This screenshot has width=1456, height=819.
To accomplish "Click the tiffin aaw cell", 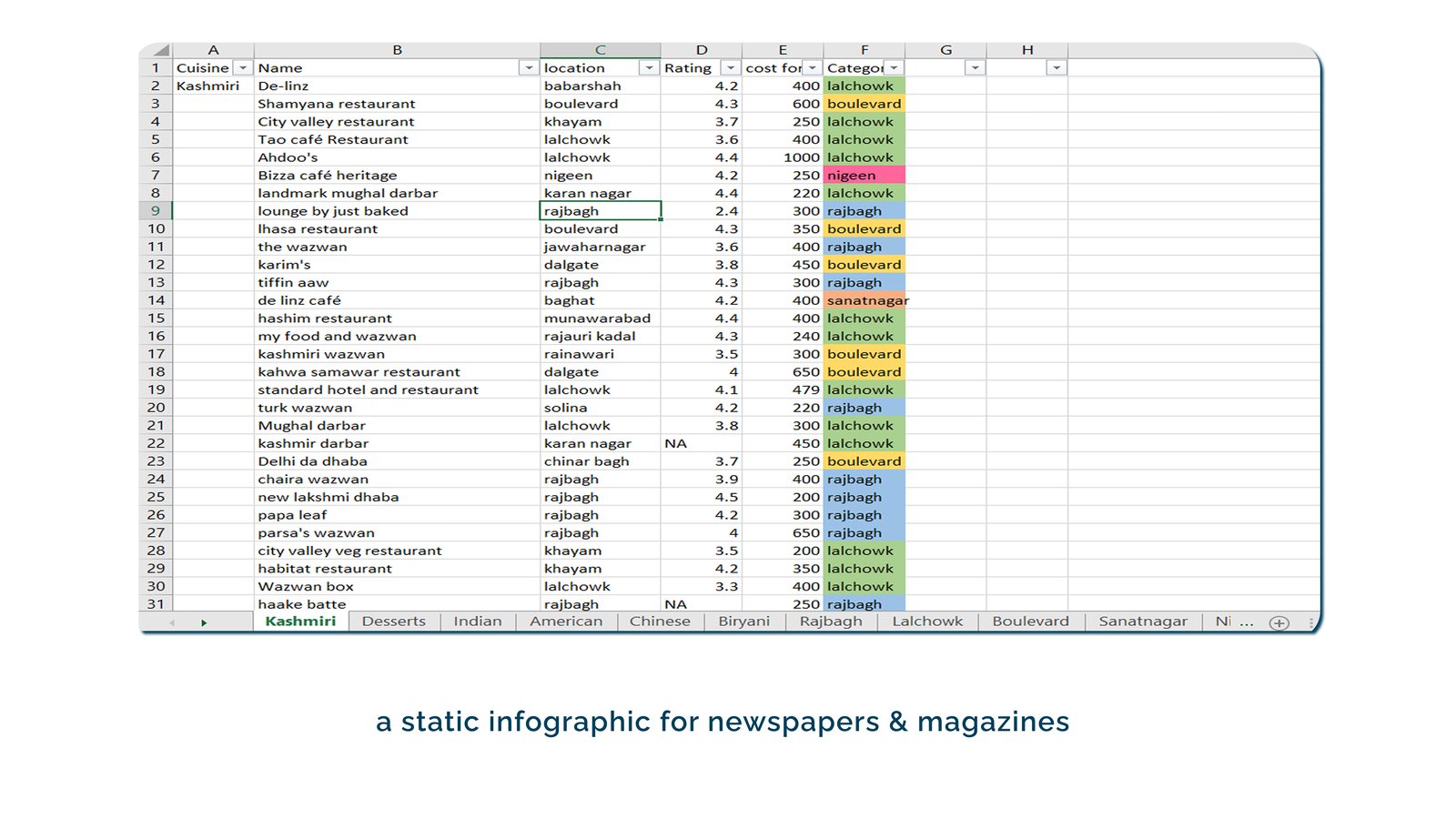I will (397, 283).
